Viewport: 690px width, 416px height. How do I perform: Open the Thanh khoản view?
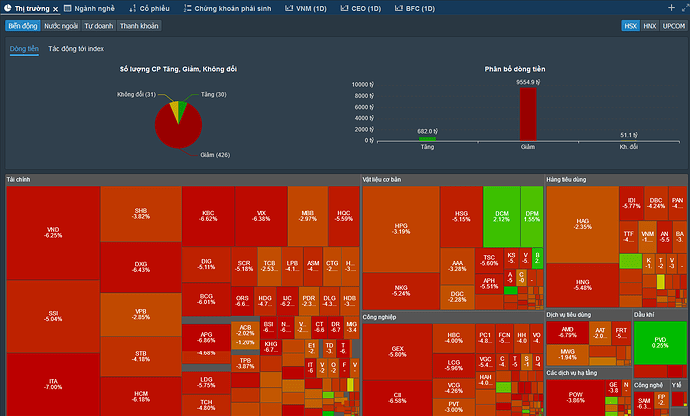pyautogui.click(x=139, y=26)
